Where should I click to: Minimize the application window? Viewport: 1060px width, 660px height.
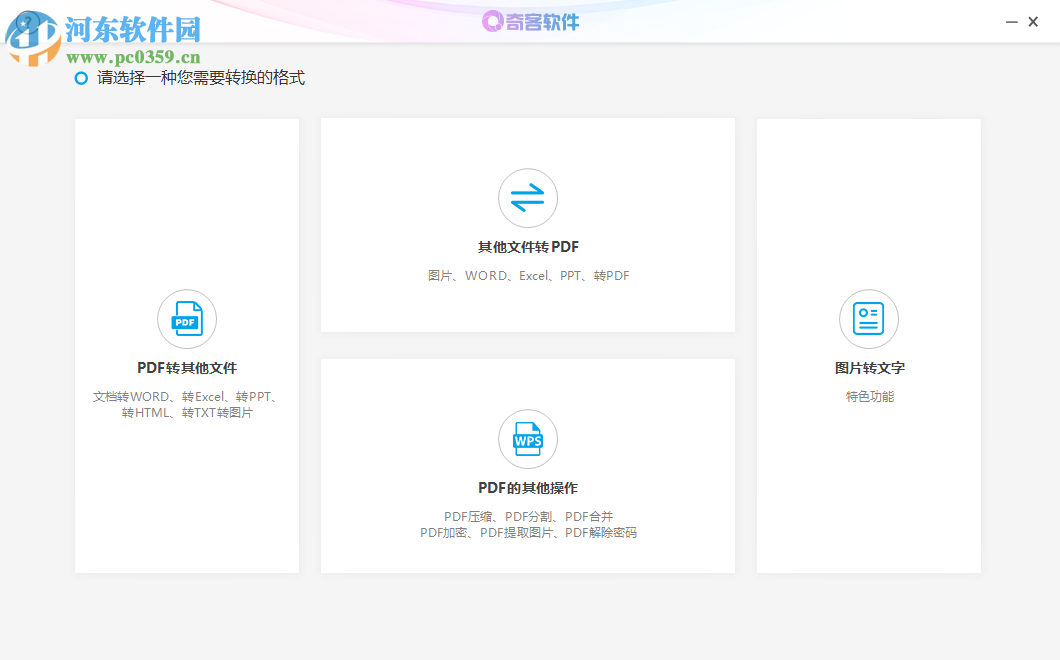1010,21
